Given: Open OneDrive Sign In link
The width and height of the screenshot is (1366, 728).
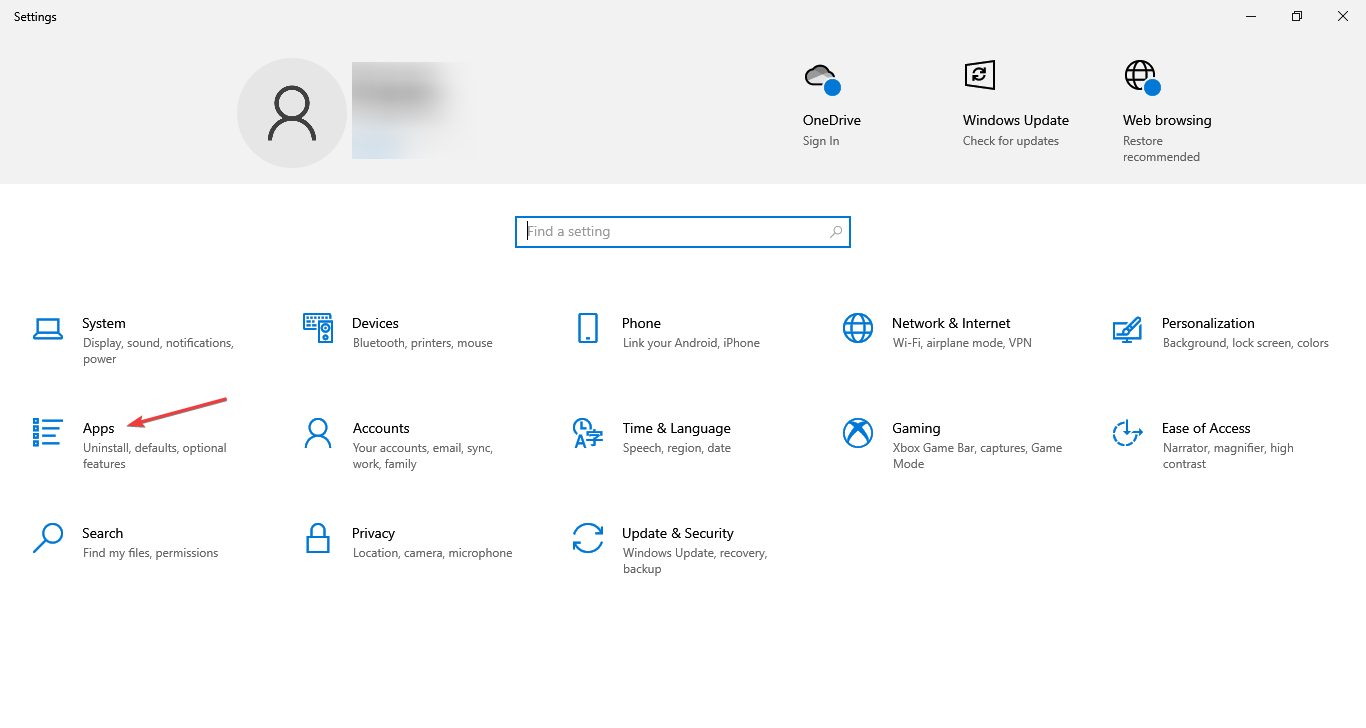Looking at the screenshot, I should coord(821,141).
